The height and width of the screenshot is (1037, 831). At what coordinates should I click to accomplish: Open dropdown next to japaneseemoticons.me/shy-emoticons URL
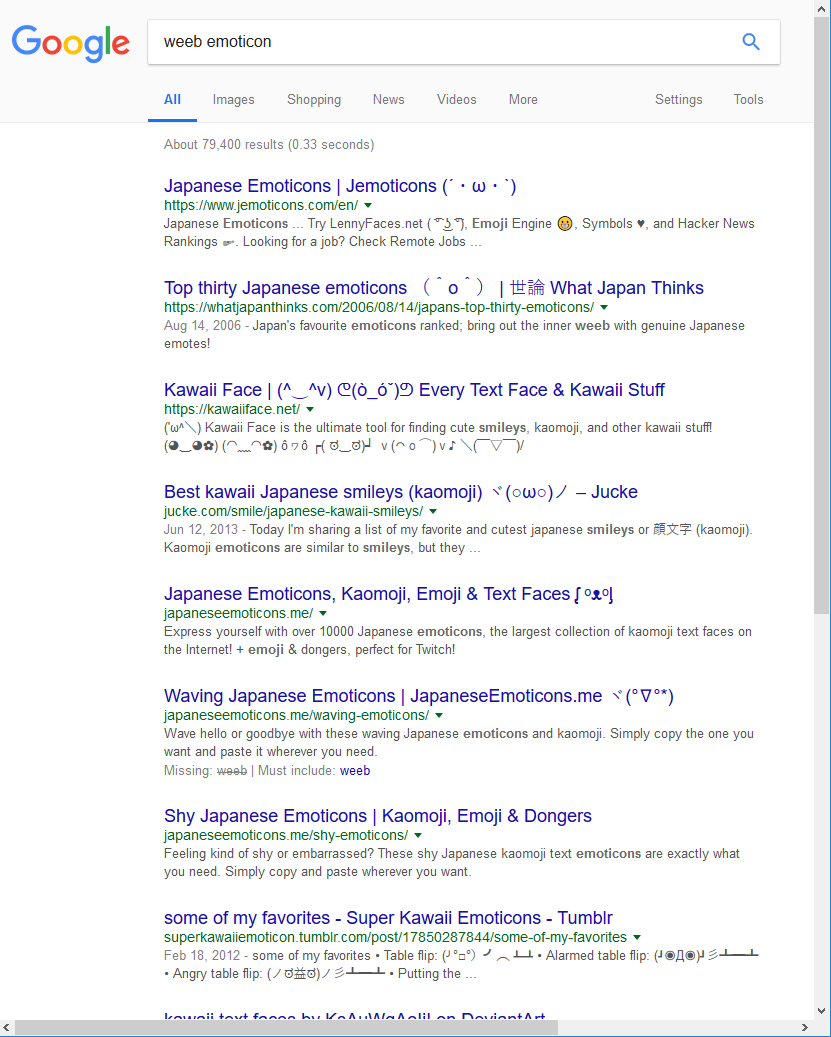click(418, 836)
